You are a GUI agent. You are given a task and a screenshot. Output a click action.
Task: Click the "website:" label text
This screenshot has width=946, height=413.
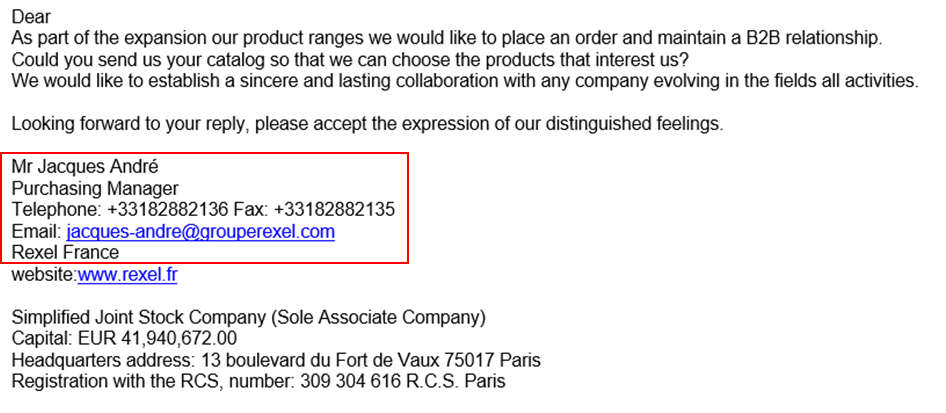click(x=45, y=275)
